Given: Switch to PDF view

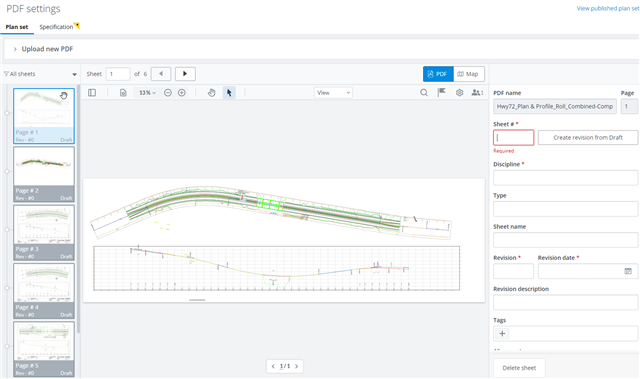Looking at the screenshot, I should pyautogui.click(x=438, y=74).
